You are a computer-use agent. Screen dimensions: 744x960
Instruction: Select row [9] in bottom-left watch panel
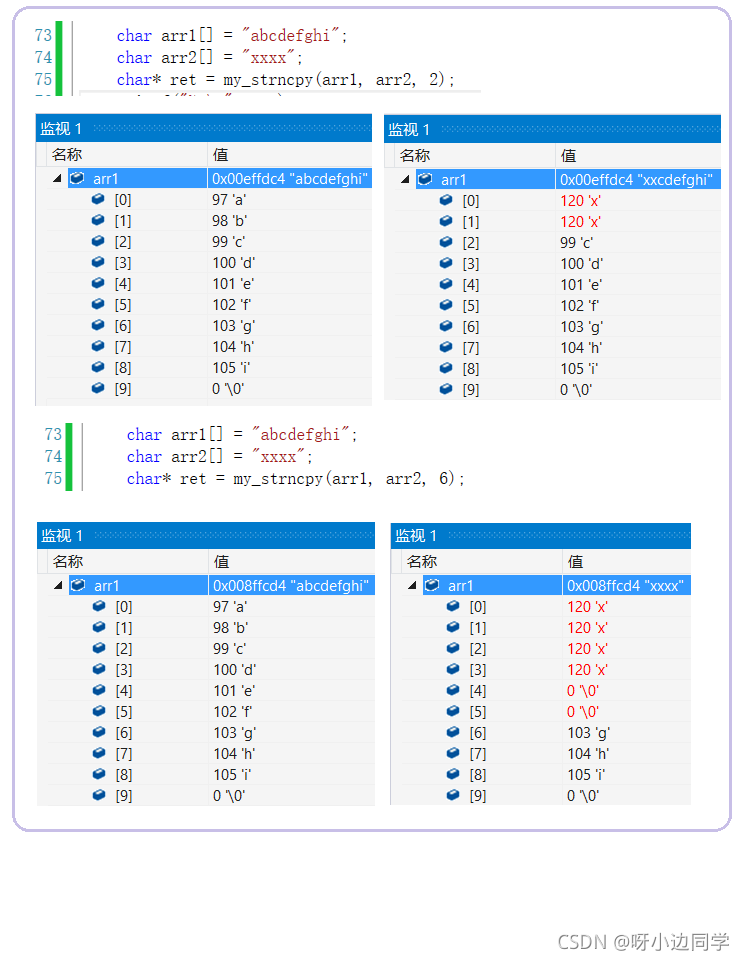(212, 795)
